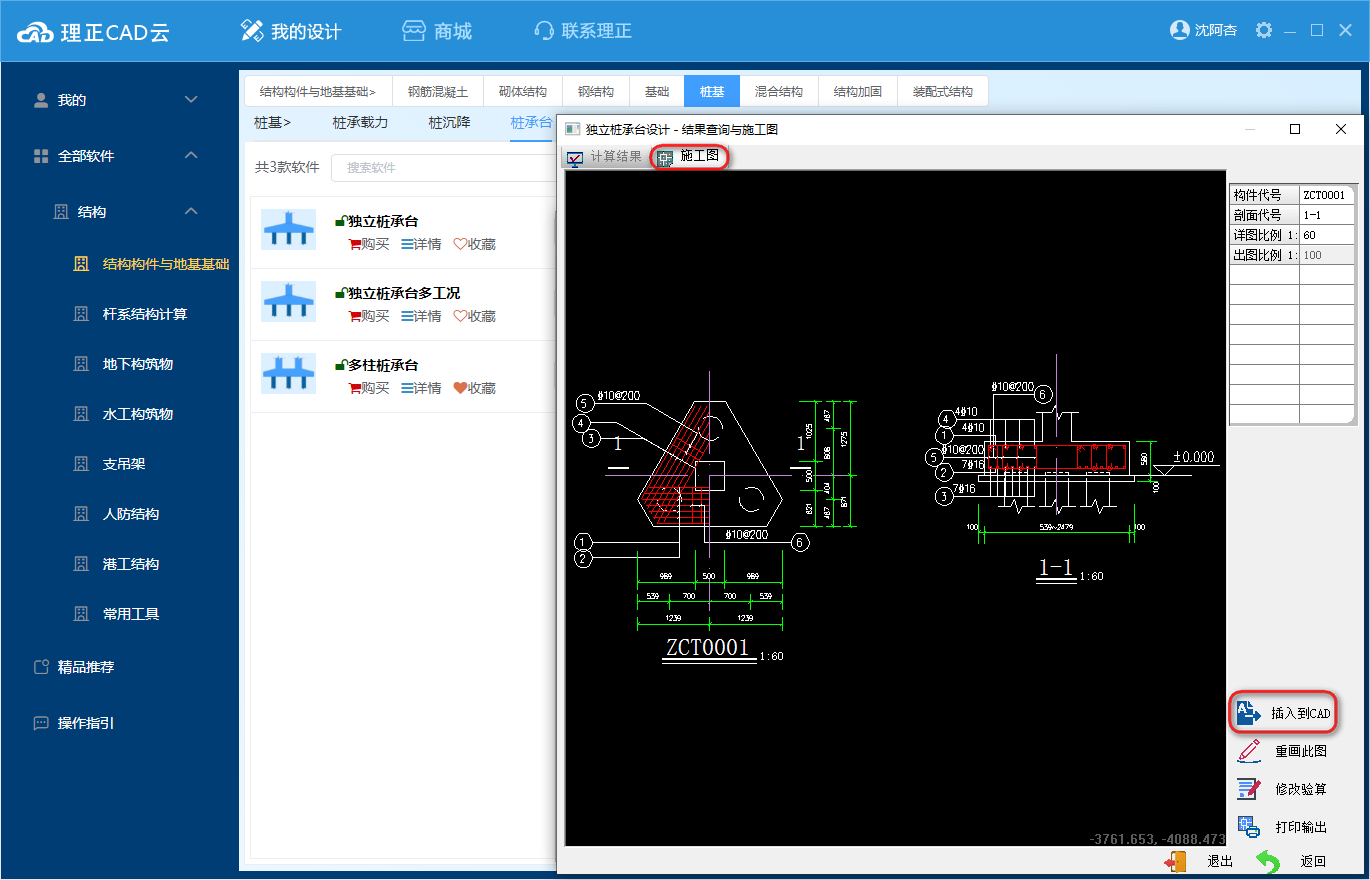This screenshot has width=1370, height=880.
Task: Select 结构构件与地基基础 in sidebar
Action: point(166,264)
